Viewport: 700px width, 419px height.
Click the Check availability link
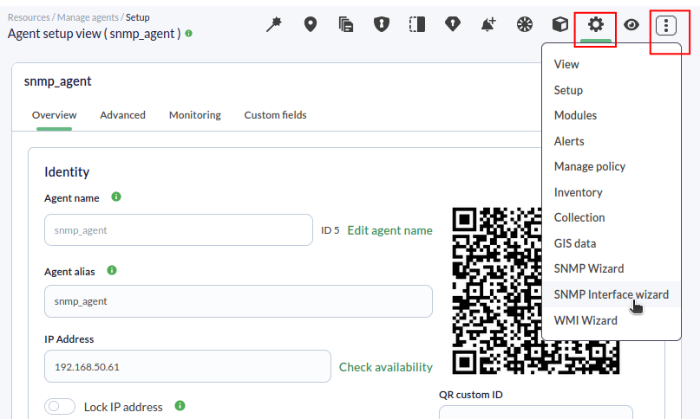pos(386,367)
